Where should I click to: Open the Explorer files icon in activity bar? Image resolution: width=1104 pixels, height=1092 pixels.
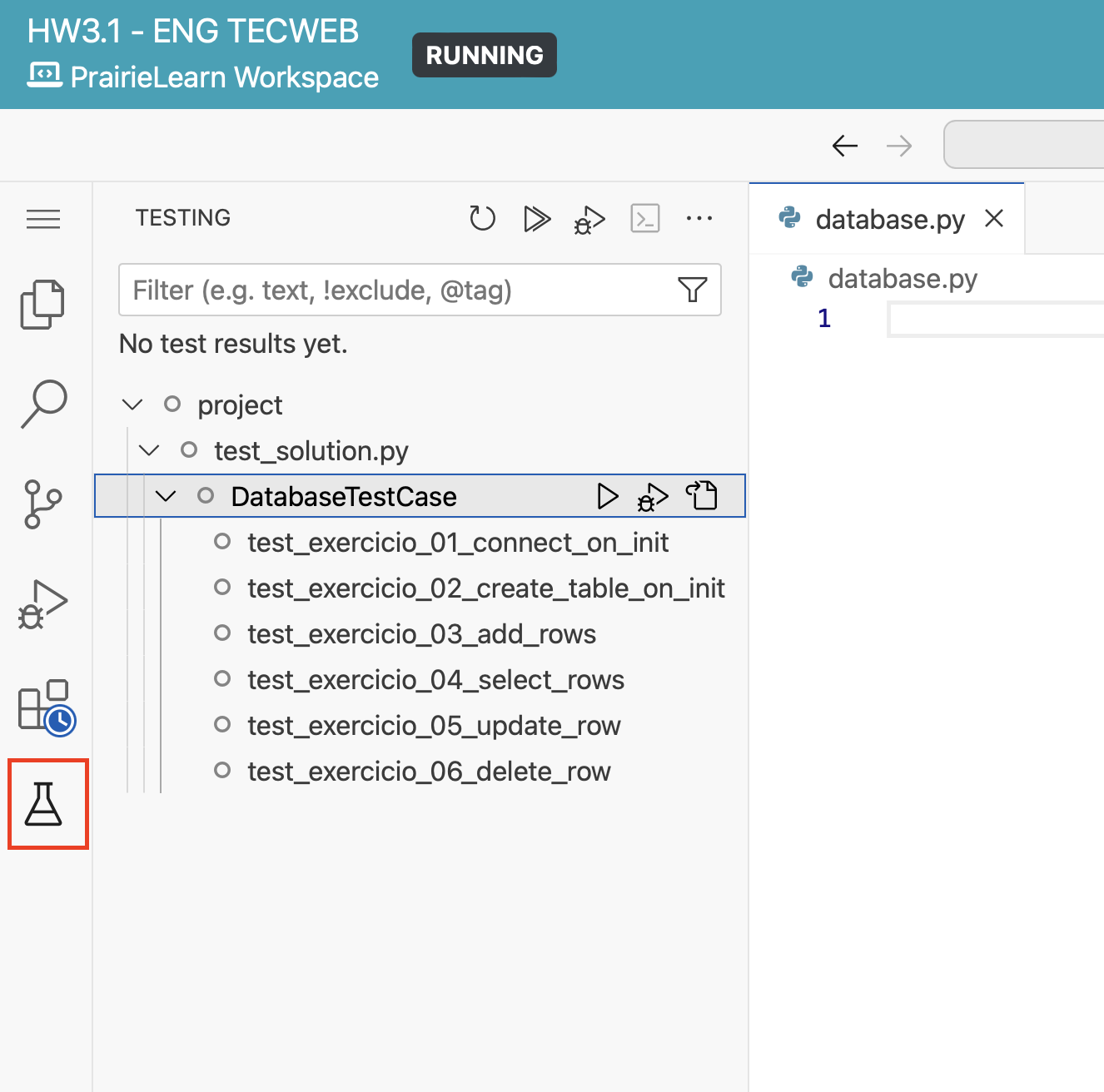tap(42, 305)
